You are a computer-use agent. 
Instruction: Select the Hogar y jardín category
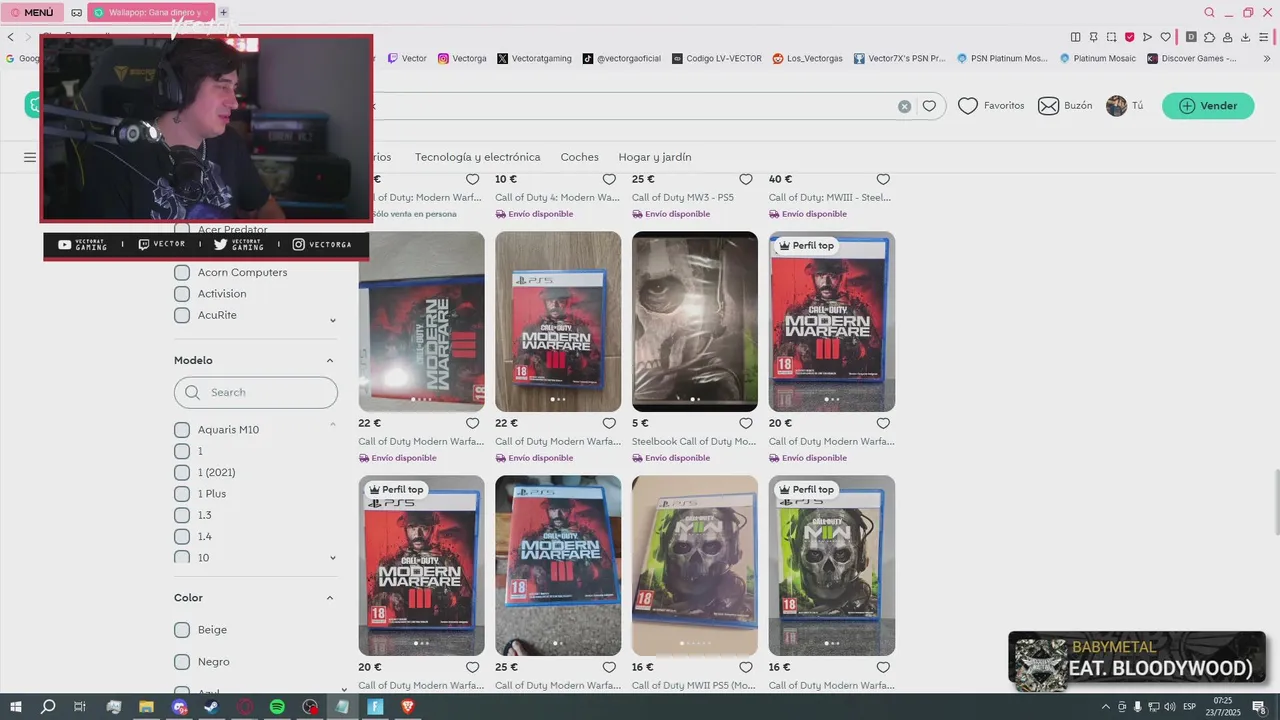(655, 157)
